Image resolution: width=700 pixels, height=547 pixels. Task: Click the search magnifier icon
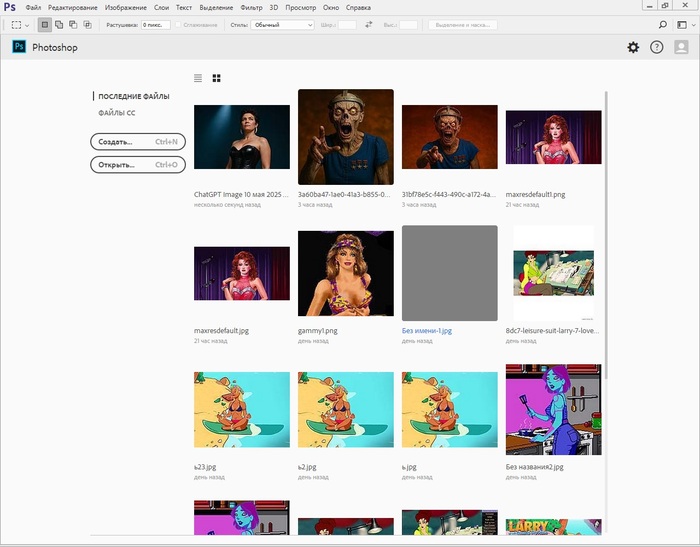point(662,24)
